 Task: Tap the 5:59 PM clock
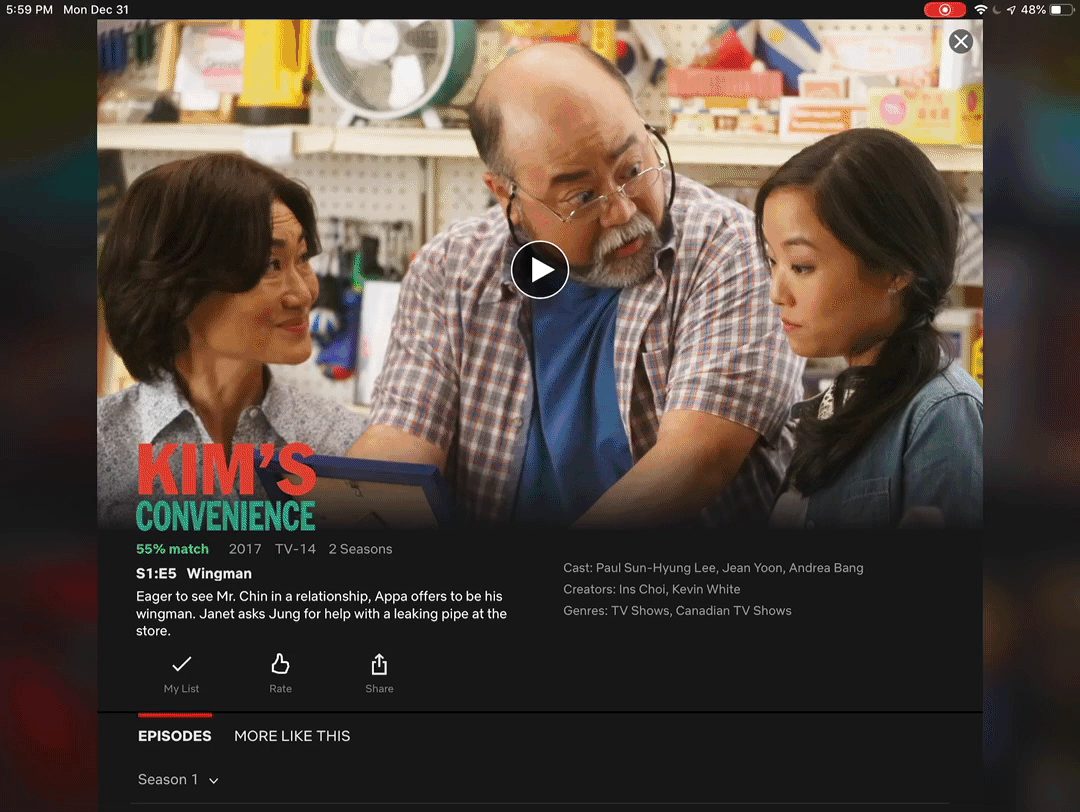[x=30, y=10]
